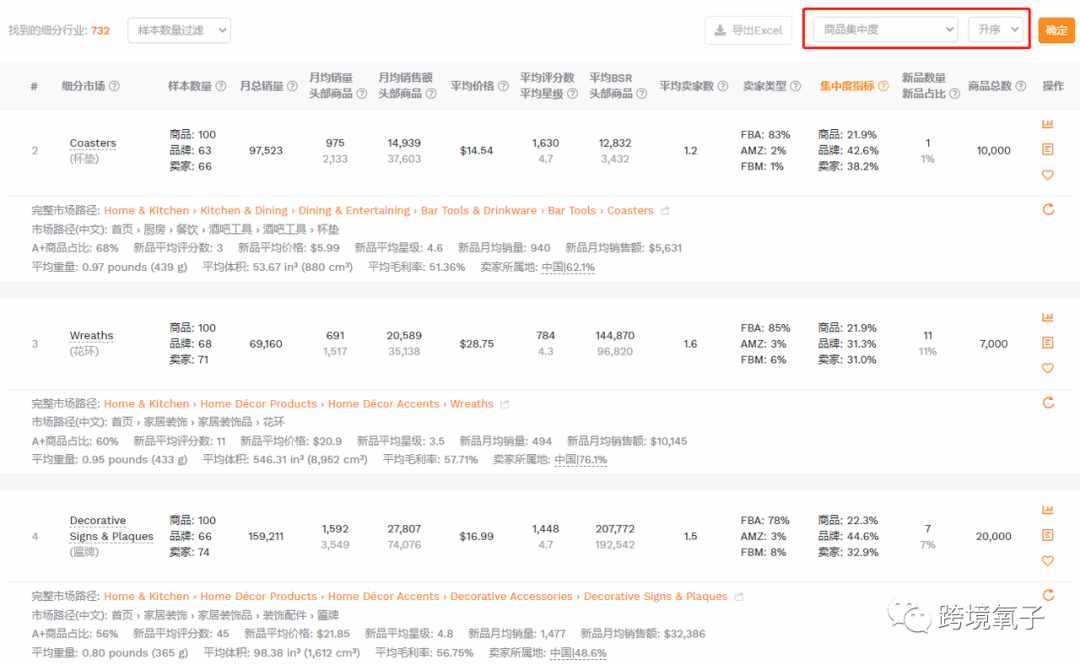This screenshot has width=1080, height=665.
Task: Open Decorative Accessories path link
Action: tap(511, 597)
